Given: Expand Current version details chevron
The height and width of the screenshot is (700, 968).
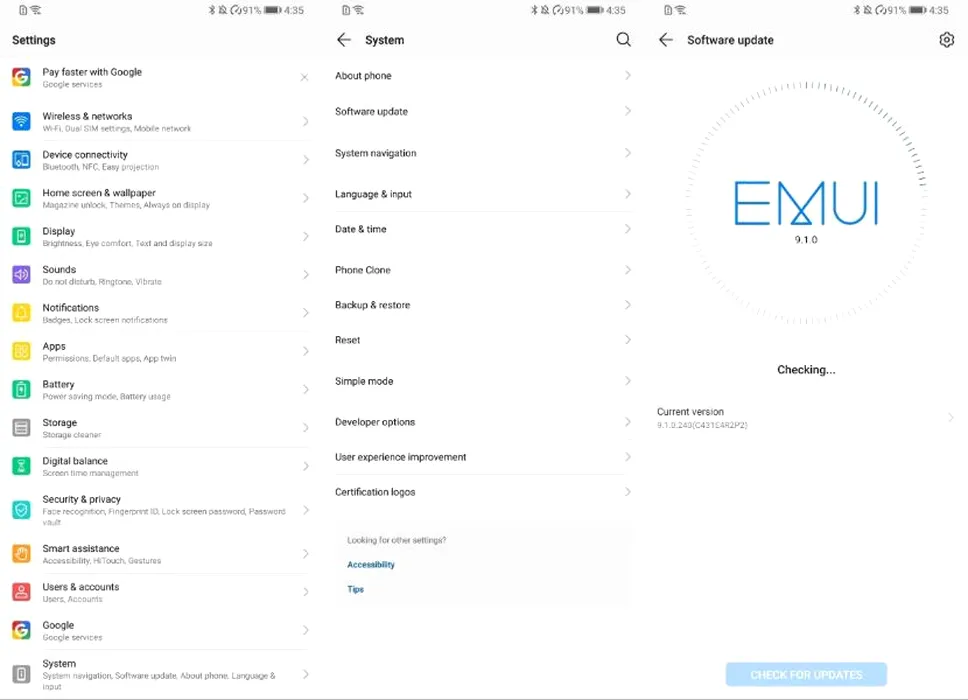Looking at the screenshot, I should (x=951, y=418).
